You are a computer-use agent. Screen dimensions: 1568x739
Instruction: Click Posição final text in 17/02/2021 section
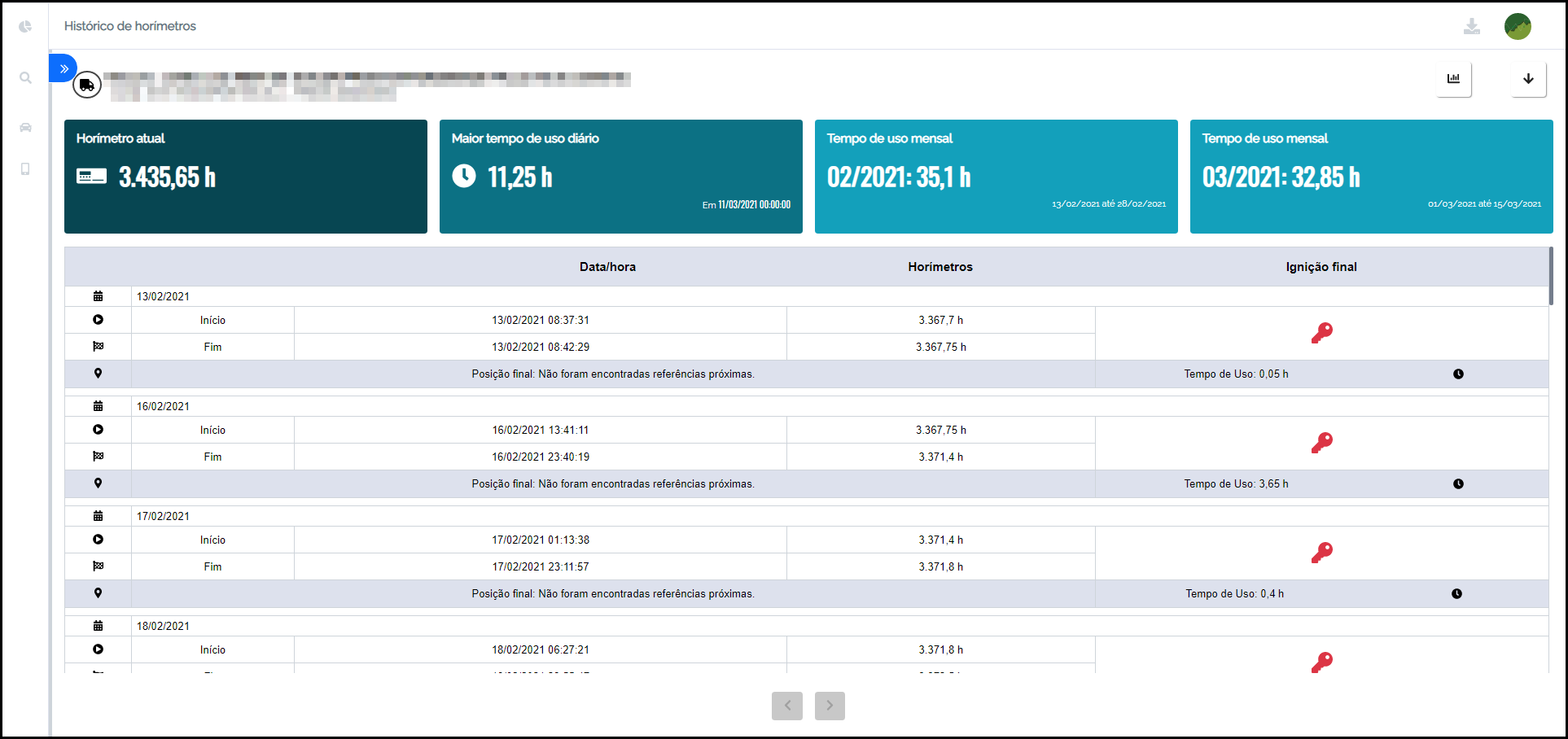click(613, 593)
